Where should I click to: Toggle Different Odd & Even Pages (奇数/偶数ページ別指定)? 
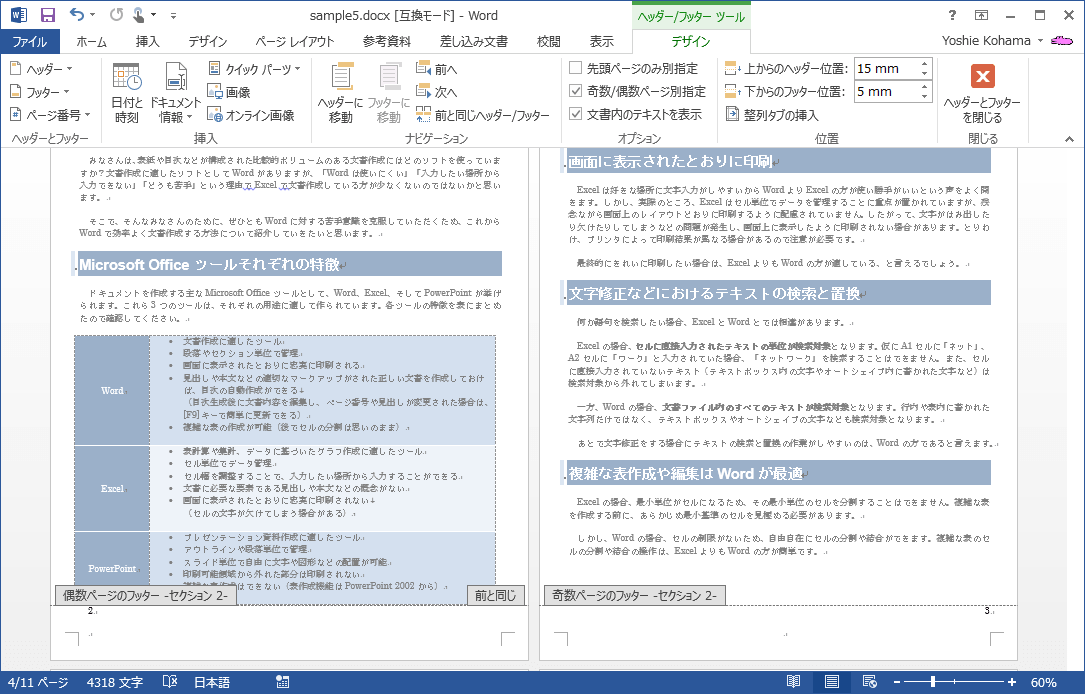[637, 91]
